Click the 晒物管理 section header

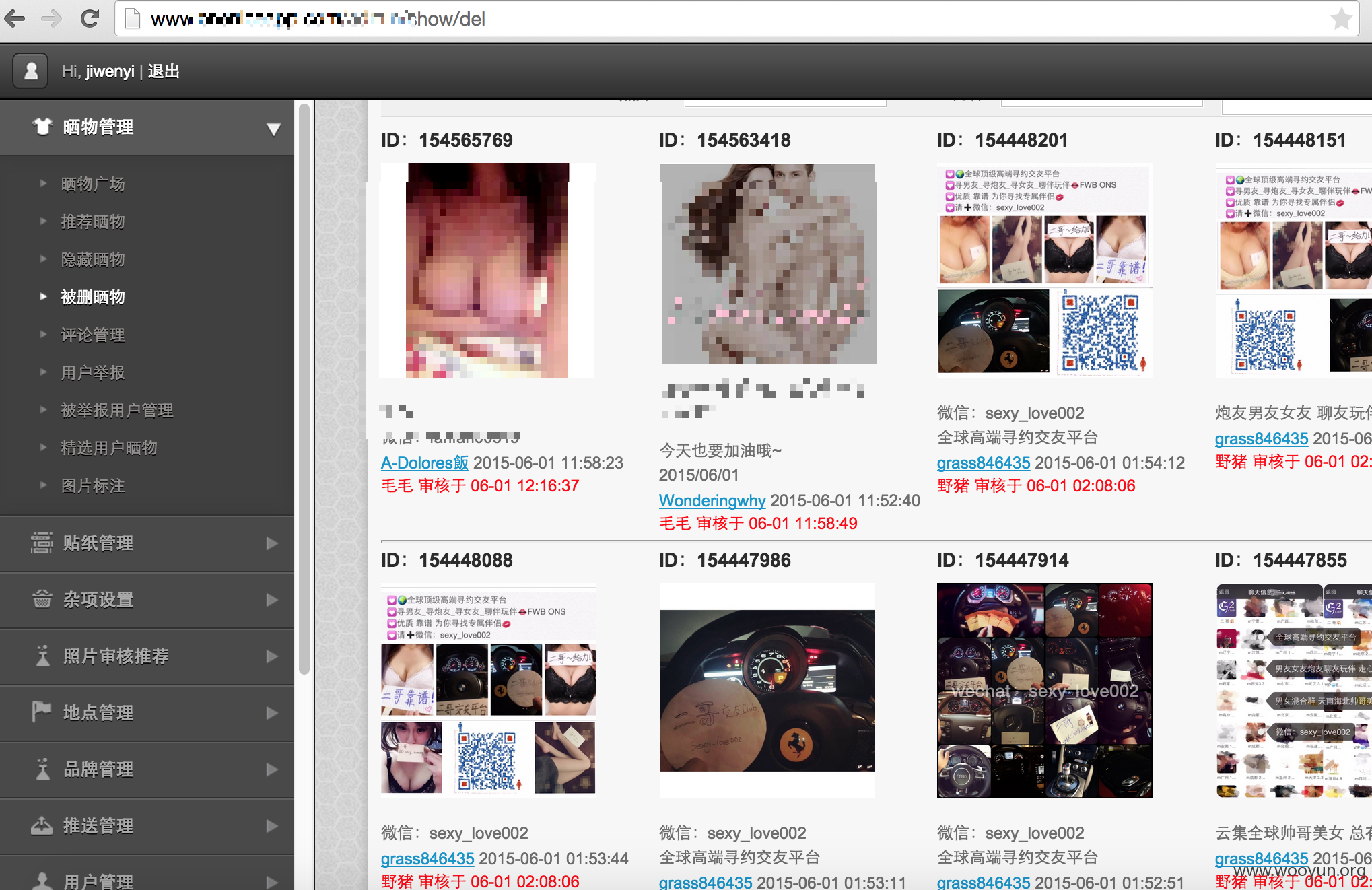[x=147, y=127]
